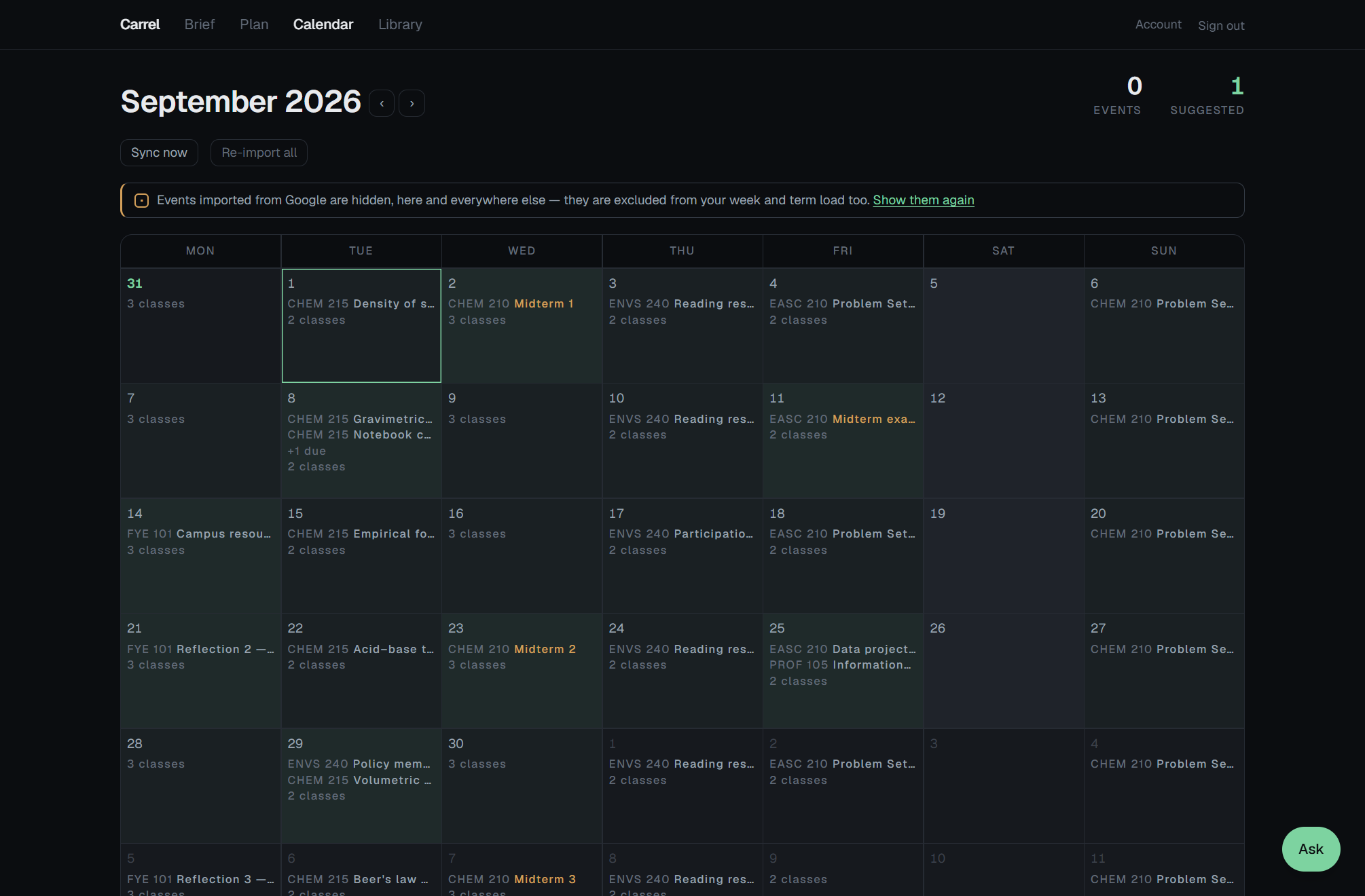Viewport: 1365px width, 896px height.
Task: Open FYE 101 Reflection 2 entry
Action: click(200, 649)
